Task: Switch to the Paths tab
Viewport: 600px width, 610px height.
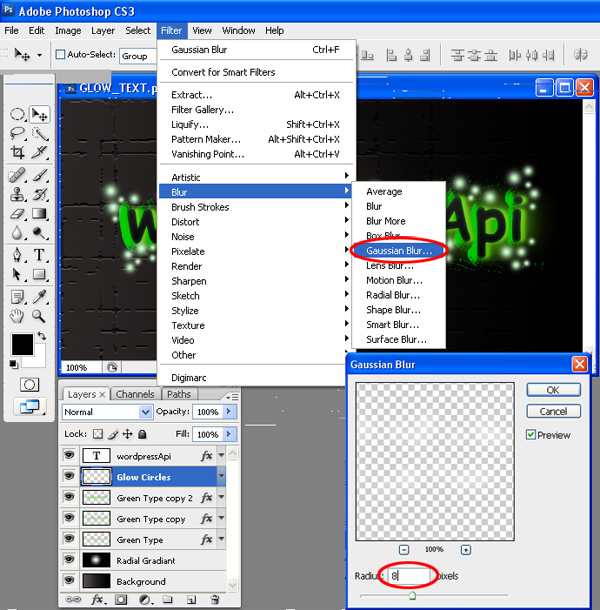Action: [x=179, y=394]
